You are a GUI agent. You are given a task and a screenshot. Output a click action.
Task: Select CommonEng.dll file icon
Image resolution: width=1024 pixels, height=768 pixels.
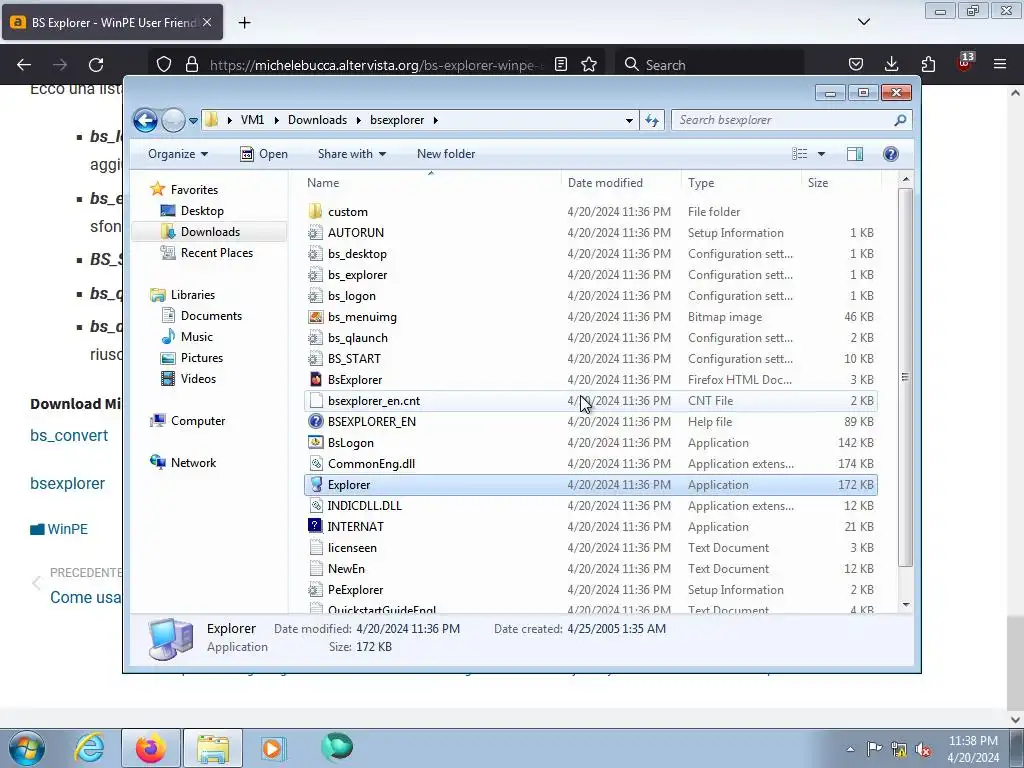(x=315, y=464)
